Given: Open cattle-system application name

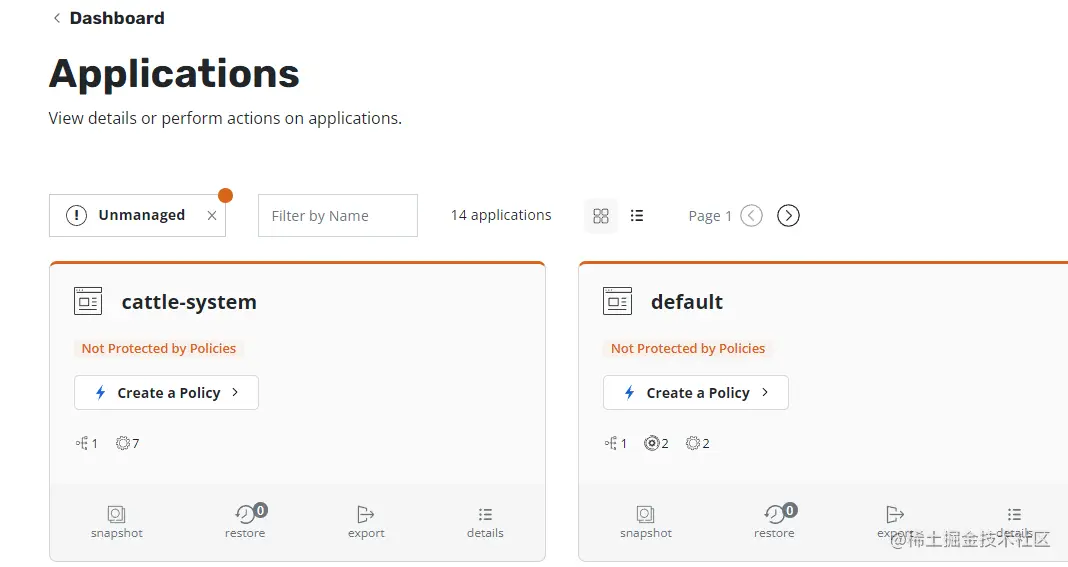Looking at the screenshot, I should pyautogui.click(x=189, y=302).
